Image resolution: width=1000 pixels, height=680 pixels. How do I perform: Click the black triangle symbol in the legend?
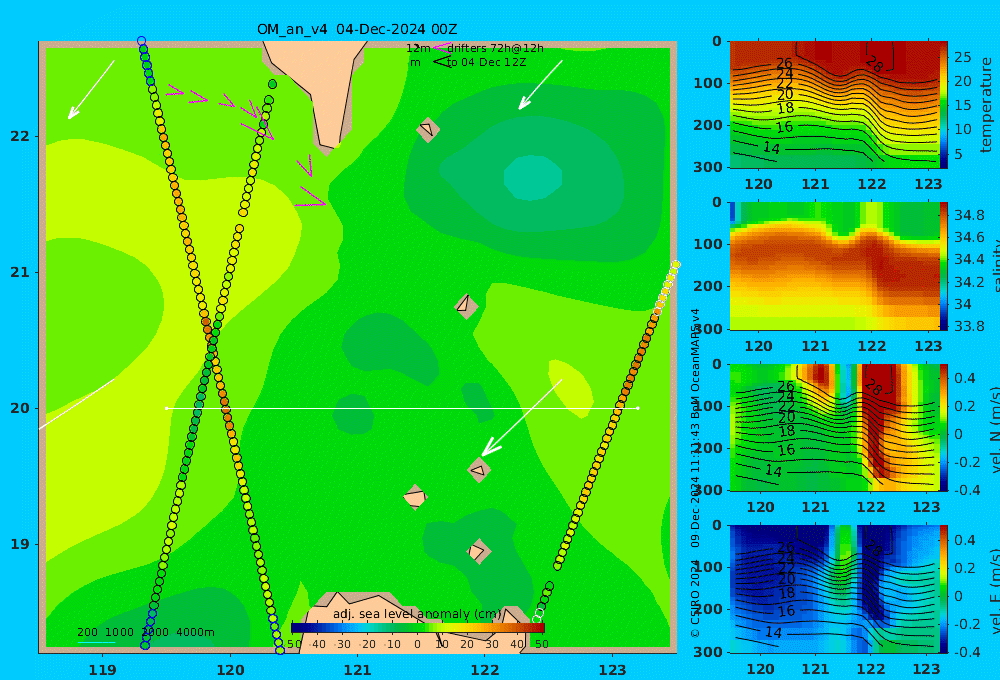[442, 61]
